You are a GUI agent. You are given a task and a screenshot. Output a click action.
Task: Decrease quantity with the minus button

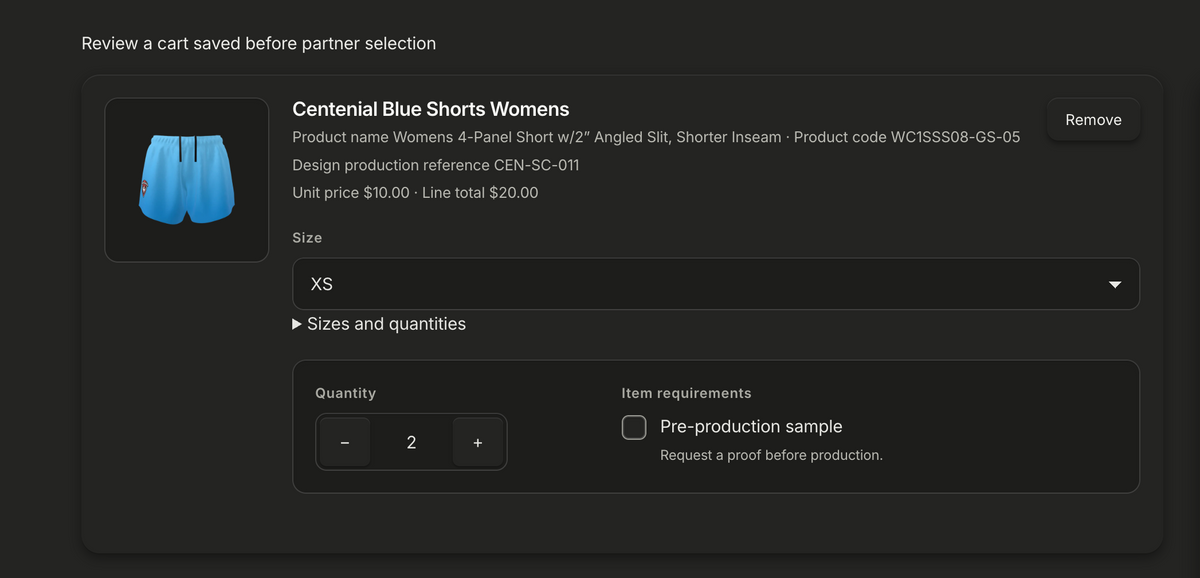pyautogui.click(x=345, y=442)
